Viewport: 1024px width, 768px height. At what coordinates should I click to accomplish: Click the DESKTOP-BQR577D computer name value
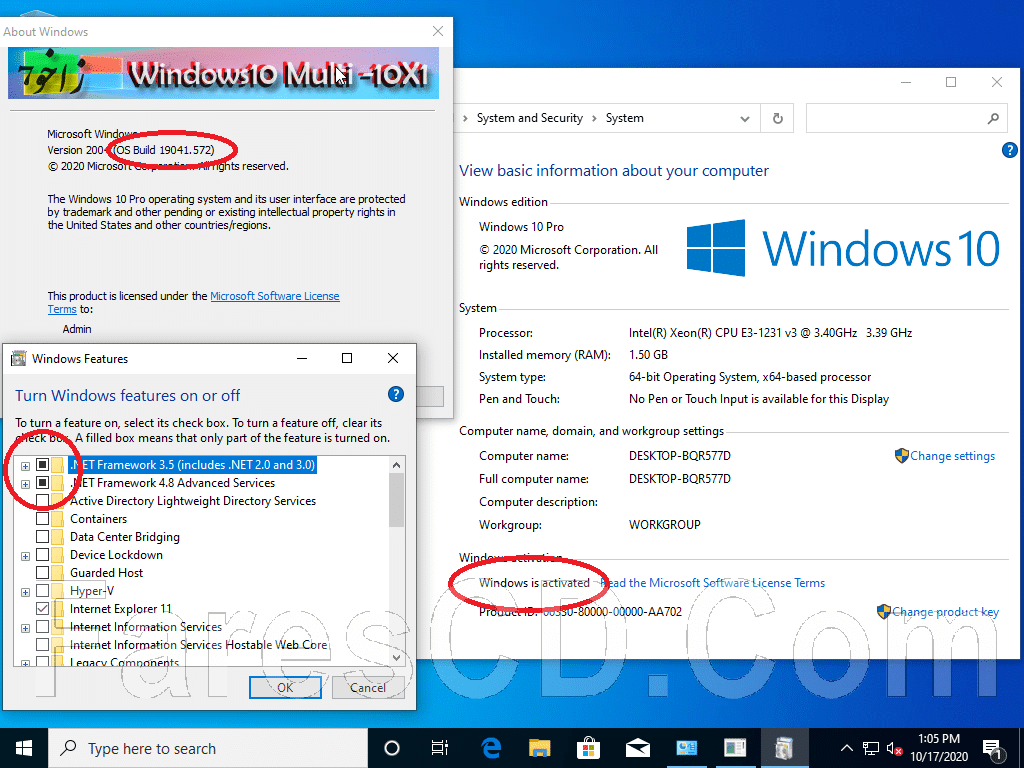[679, 456]
